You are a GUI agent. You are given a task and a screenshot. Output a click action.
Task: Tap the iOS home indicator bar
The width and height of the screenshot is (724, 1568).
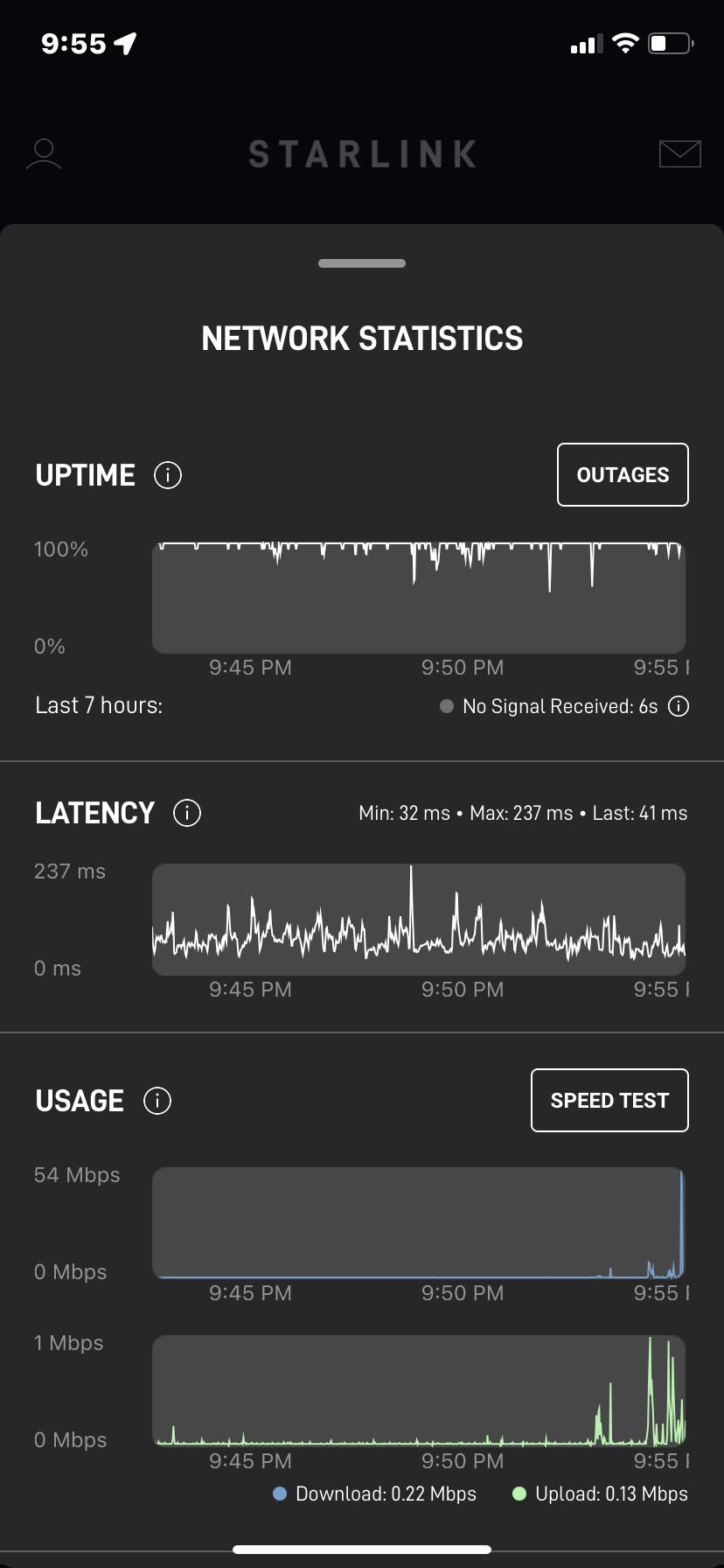click(x=362, y=1550)
